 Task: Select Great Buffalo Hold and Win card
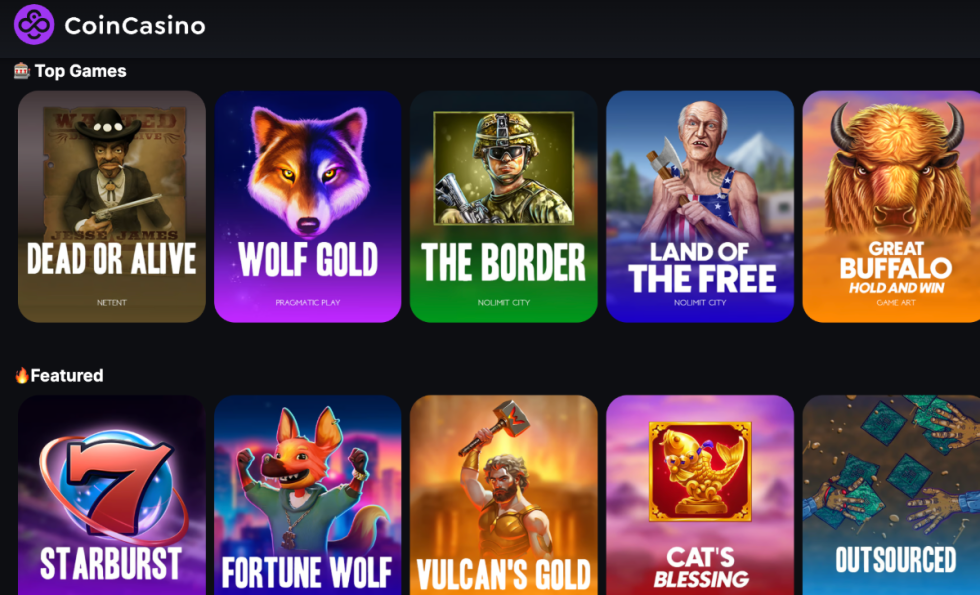pos(891,207)
